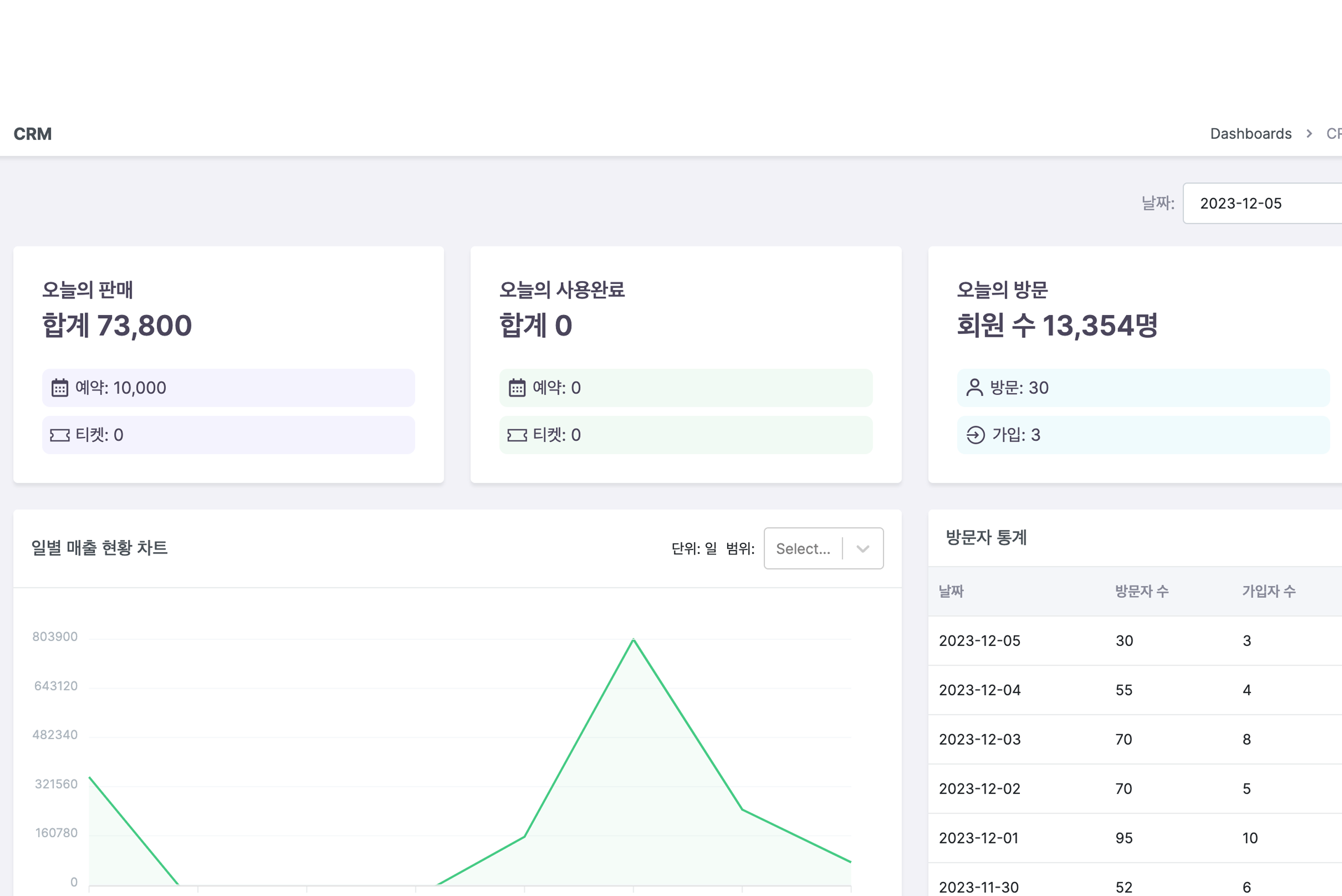1342x896 pixels.
Task: Click the 합계 0 total
Action: 536,325
